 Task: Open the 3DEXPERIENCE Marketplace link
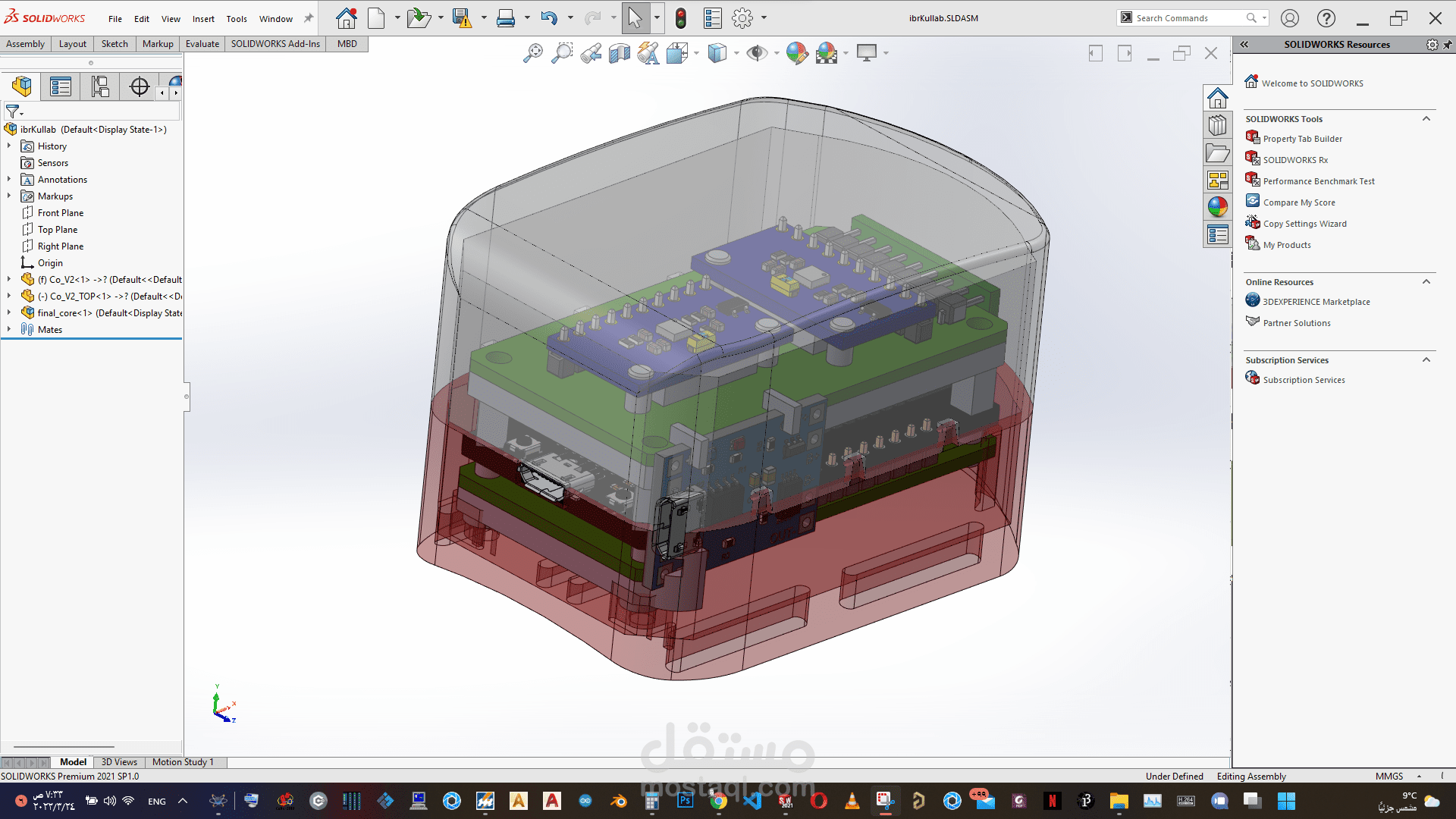coord(1316,302)
